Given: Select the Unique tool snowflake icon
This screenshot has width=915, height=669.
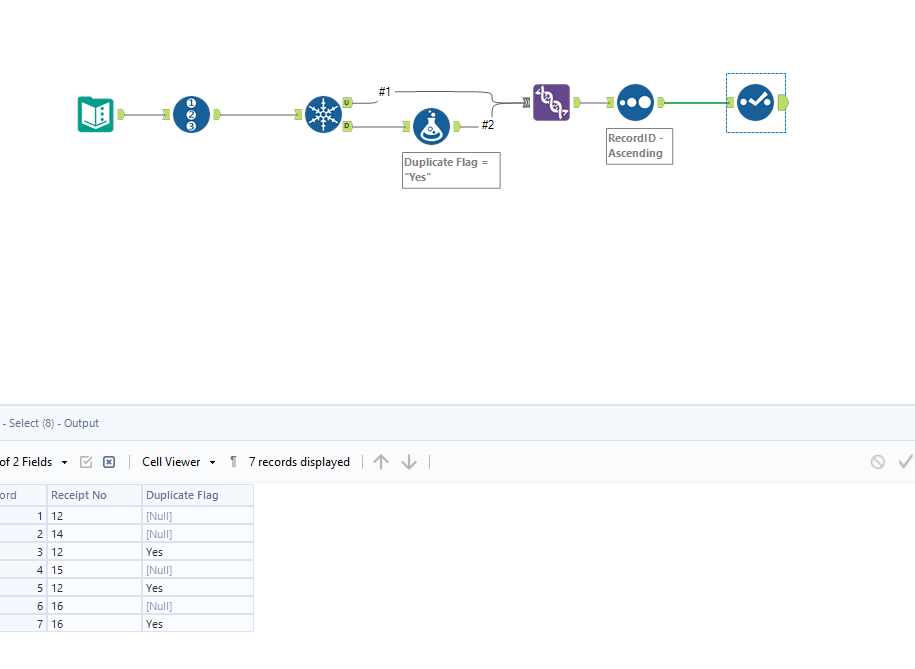Looking at the screenshot, I should pyautogui.click(x=323, y=114).
